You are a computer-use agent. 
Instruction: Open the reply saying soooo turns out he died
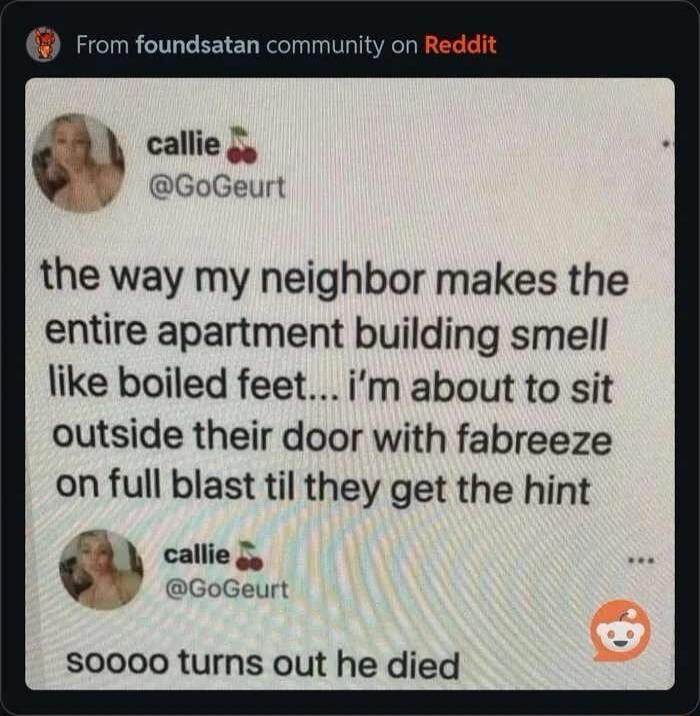pyautogui.click(x=263, y=664)
